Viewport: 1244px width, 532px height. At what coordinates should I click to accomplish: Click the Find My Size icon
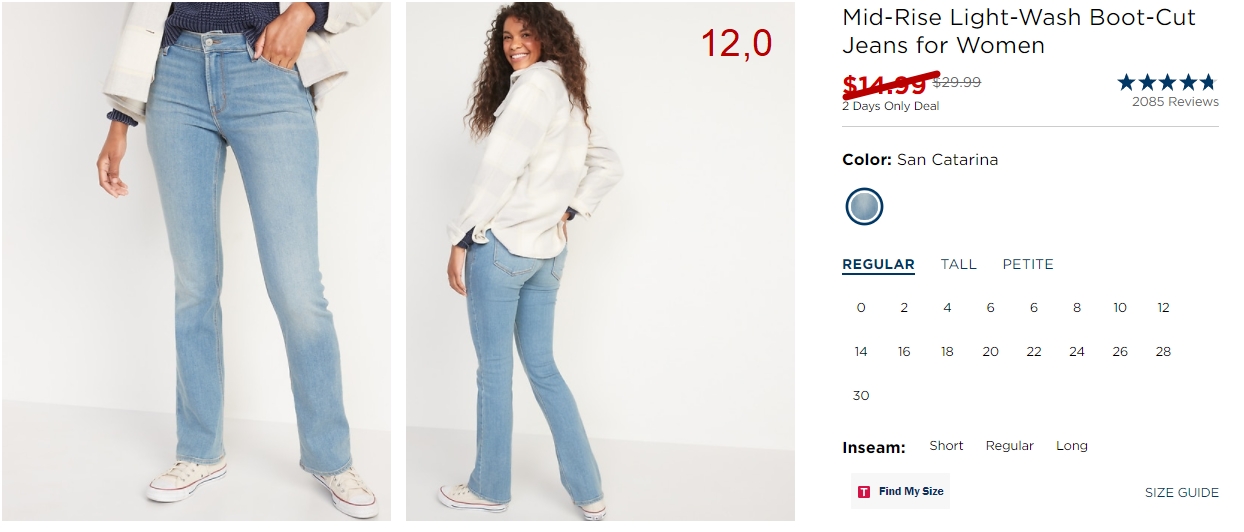point(864,492)
